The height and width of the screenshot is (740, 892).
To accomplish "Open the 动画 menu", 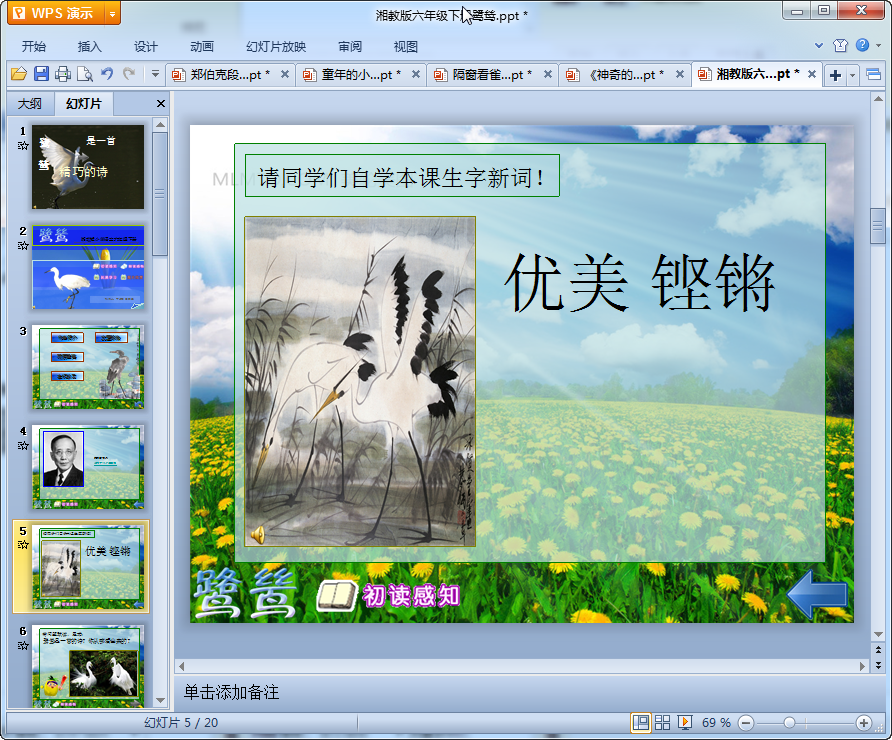I will click(x=202, y=47).
